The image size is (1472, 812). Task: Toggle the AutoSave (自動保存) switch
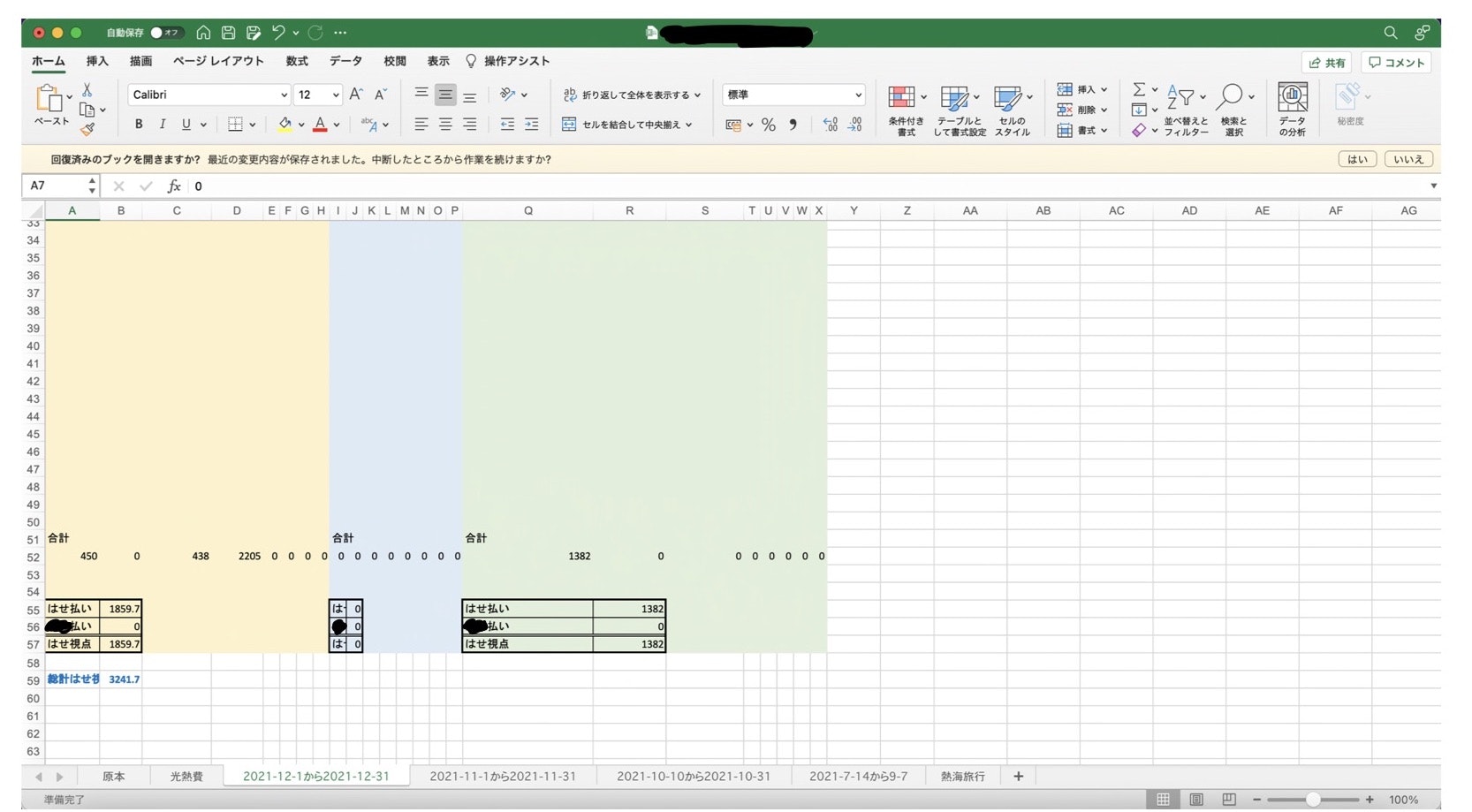click(165, 33)
